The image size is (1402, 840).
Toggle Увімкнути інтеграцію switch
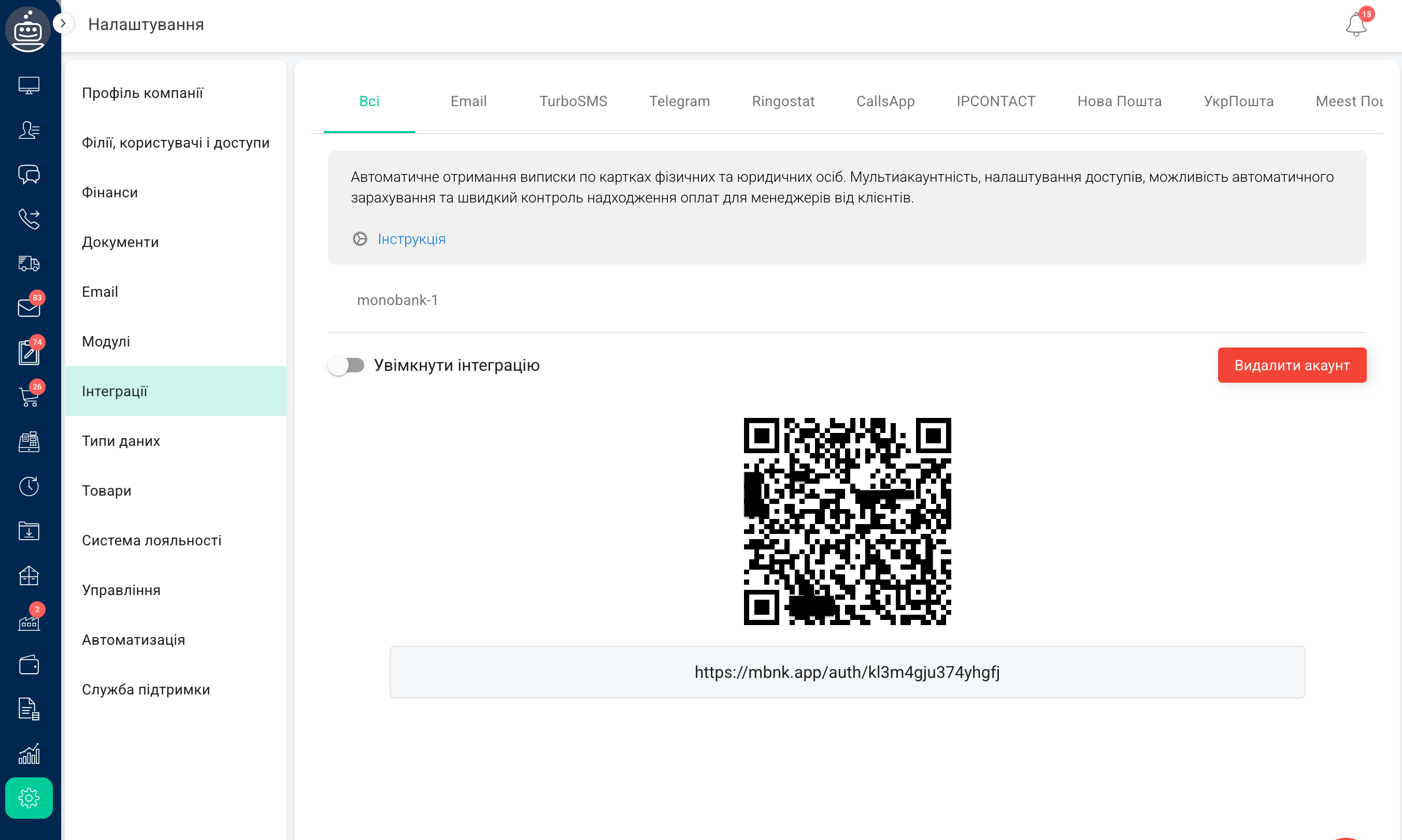pyautogui.click(x=347, y=365)
